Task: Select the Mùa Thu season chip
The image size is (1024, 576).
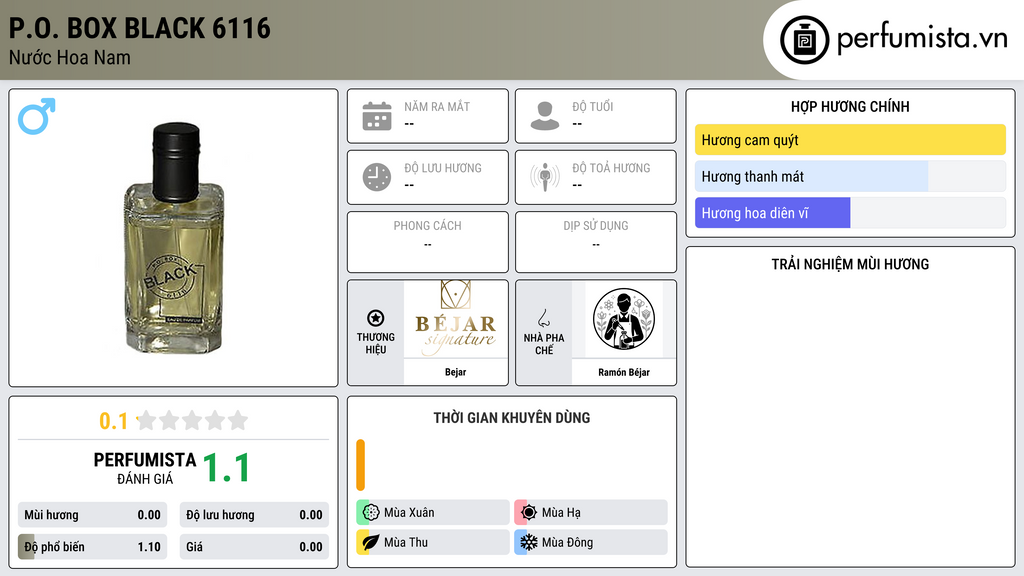Action: 432,542
